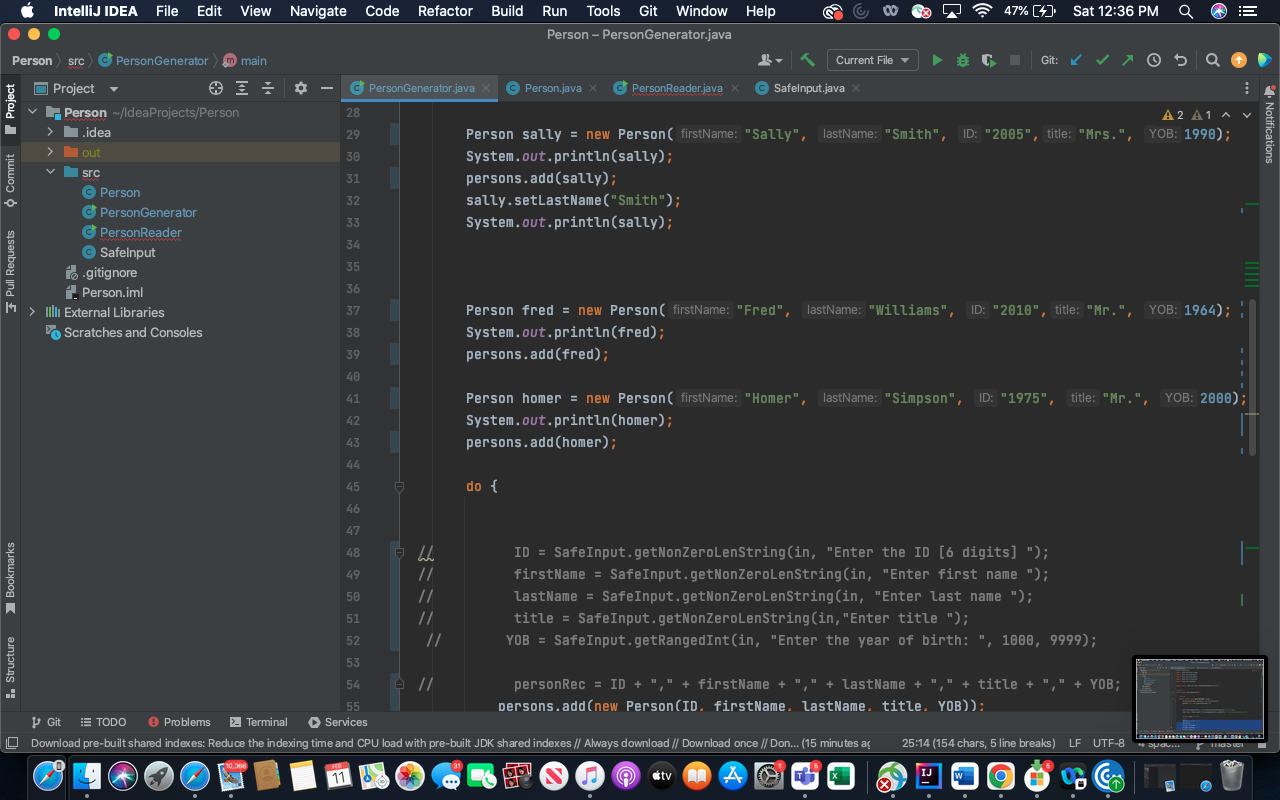Open the Navigate menu
The image size is (1280, 800).
[x=318, y=11]
